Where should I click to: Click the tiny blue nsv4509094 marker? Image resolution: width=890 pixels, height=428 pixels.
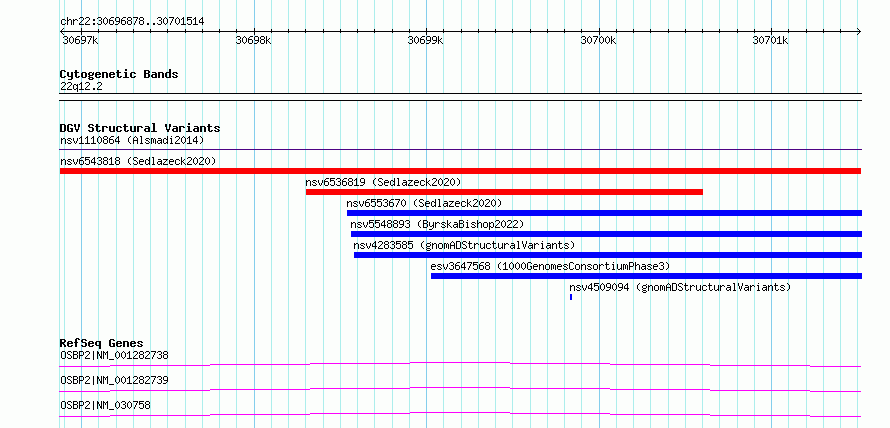570,297
